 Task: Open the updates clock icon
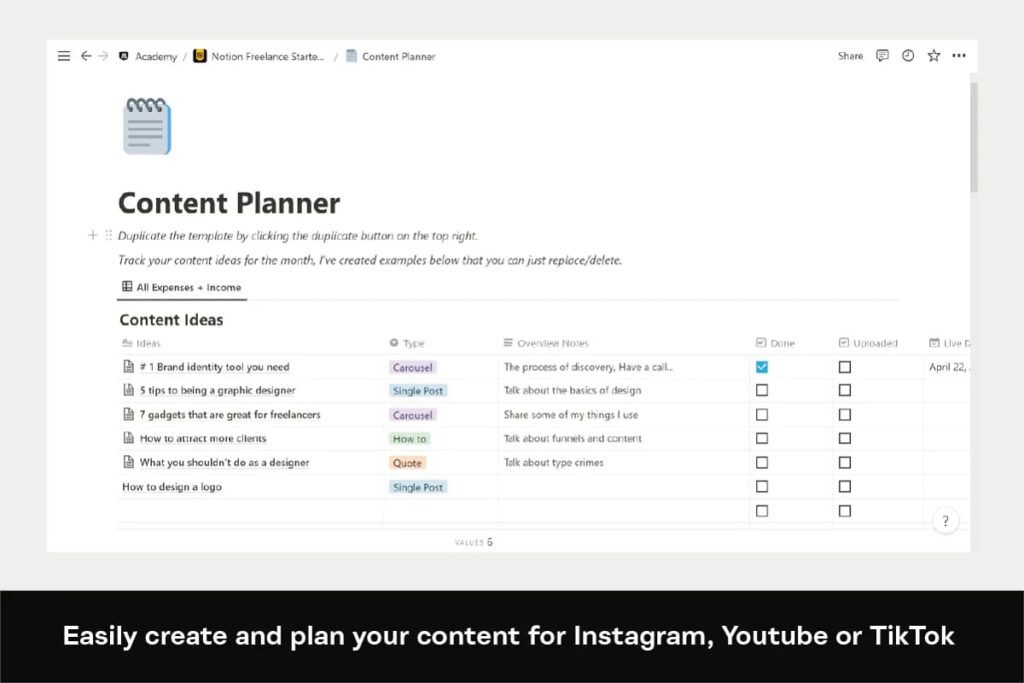coord(907,56)
